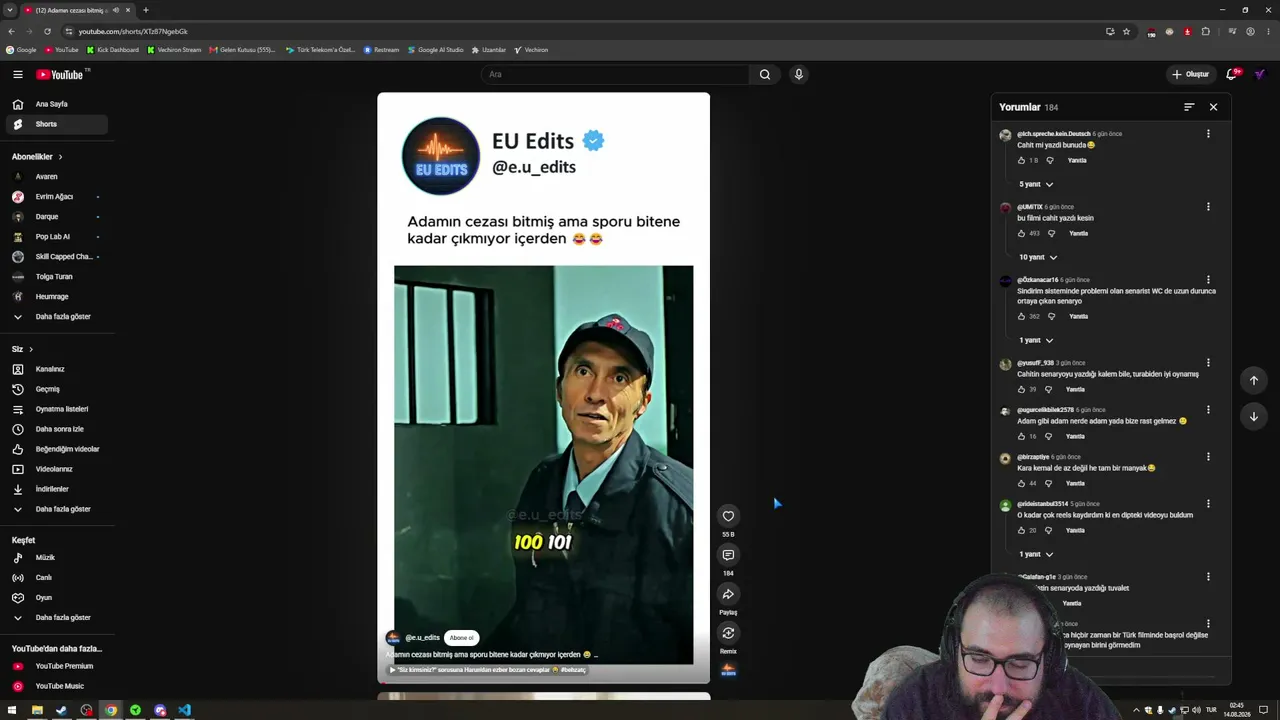The image size is (1280, 720).
Task: Expand '1 yanıt' under the @eddelstanbul3514 comment
Action: [x=1036, y=554]
